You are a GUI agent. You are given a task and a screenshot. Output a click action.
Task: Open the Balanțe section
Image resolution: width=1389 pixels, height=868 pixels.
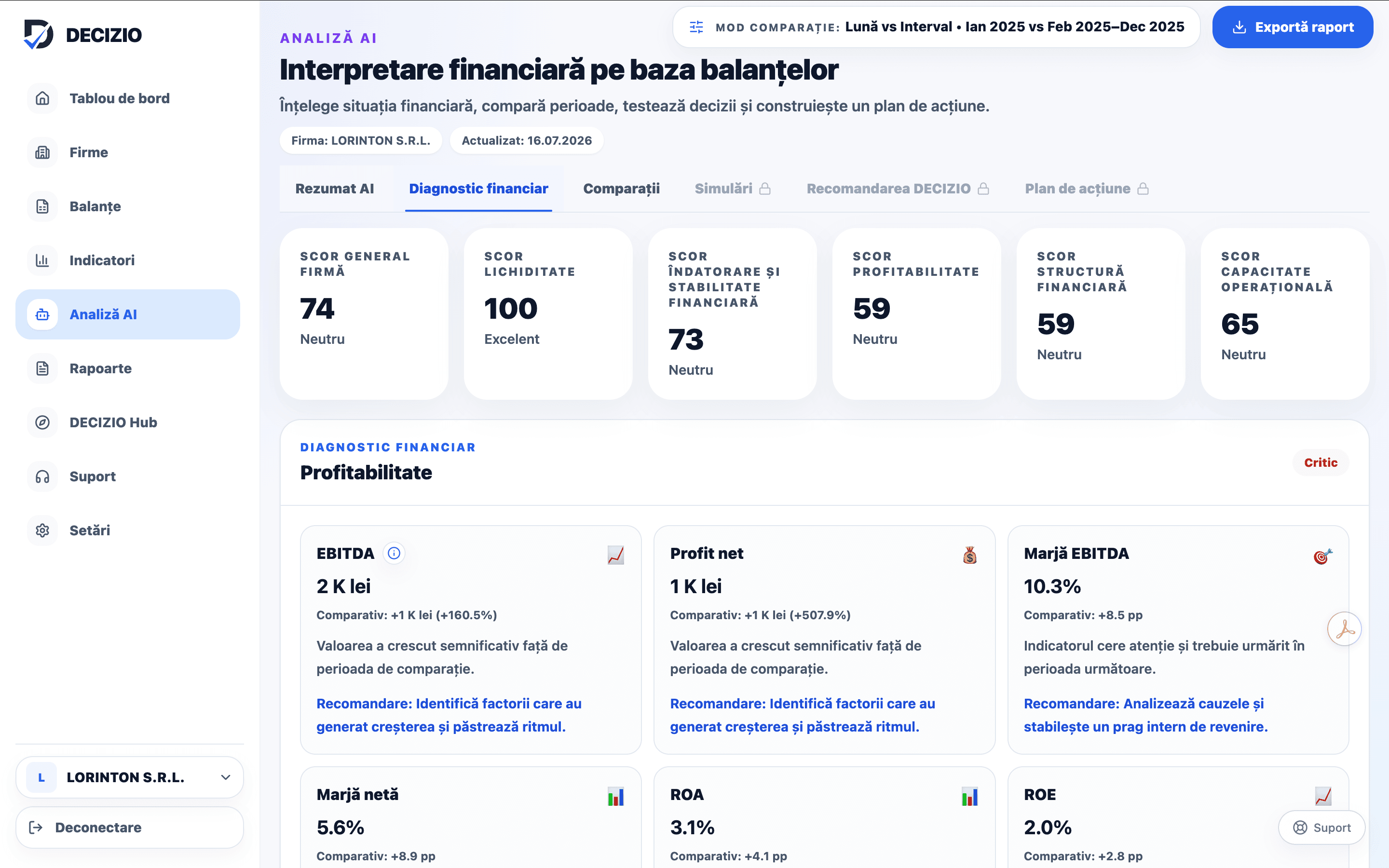127,206
